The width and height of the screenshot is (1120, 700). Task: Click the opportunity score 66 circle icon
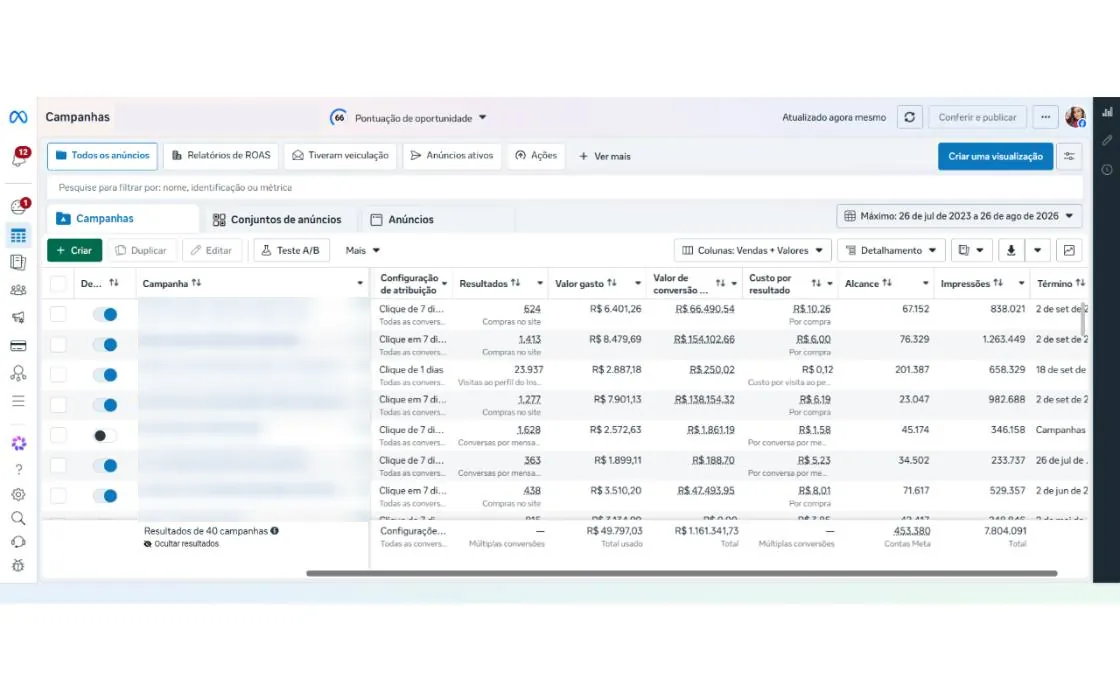339,117
